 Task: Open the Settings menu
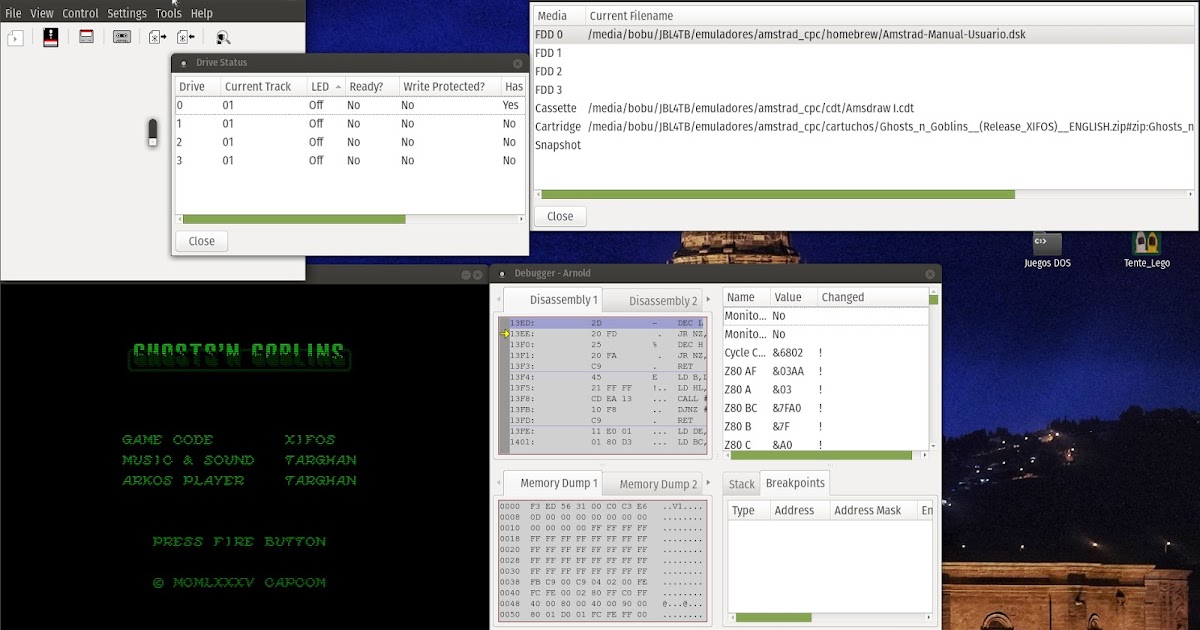(x=127, y=13)
